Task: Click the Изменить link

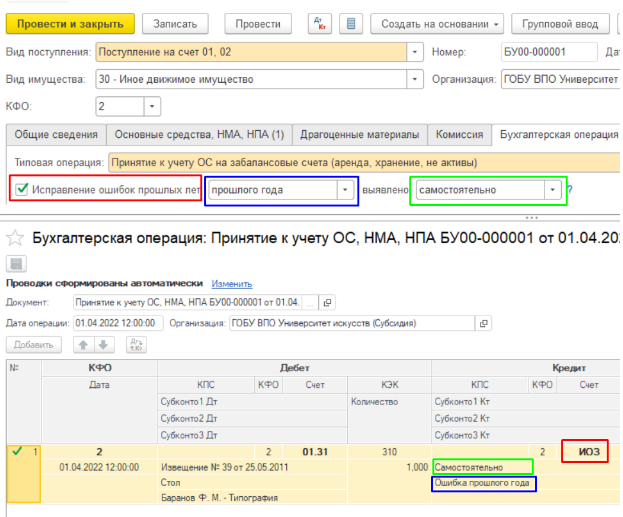Action: tap(232, 284)
